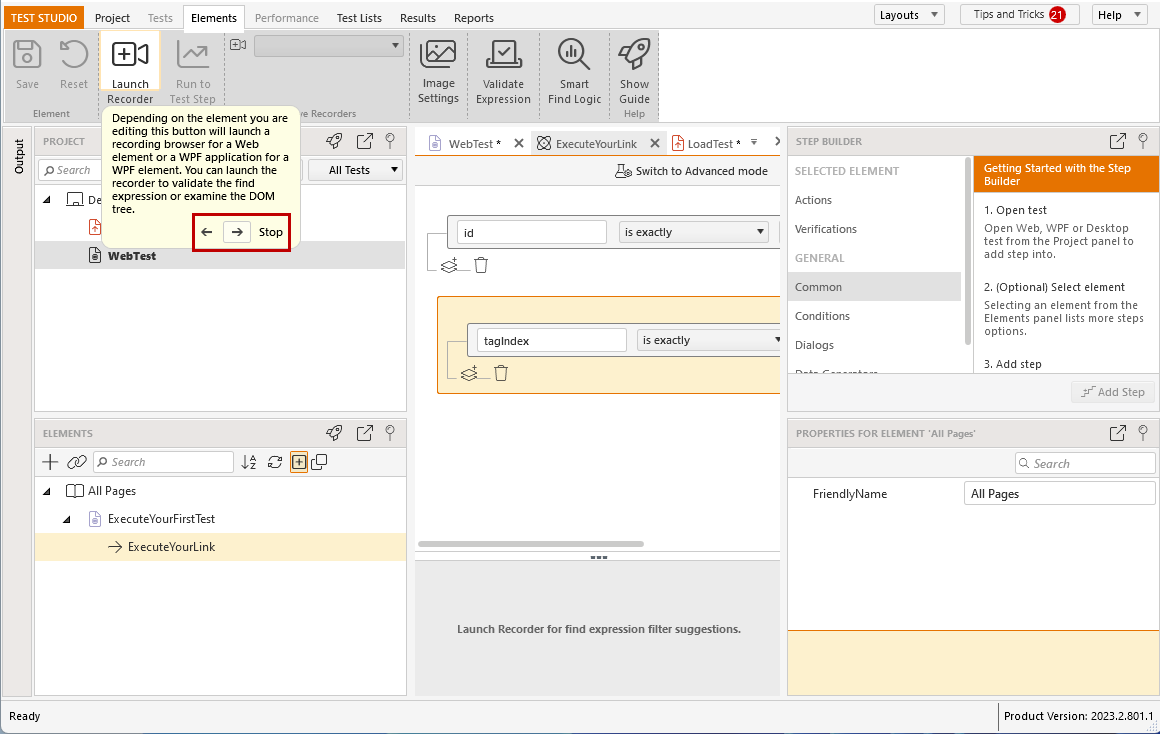The width and height of the screenshot is (1160, 734).
Task: Open the document tabs overflow dropdown arrow
Action: pyautogui.click(x=754, y=142)
